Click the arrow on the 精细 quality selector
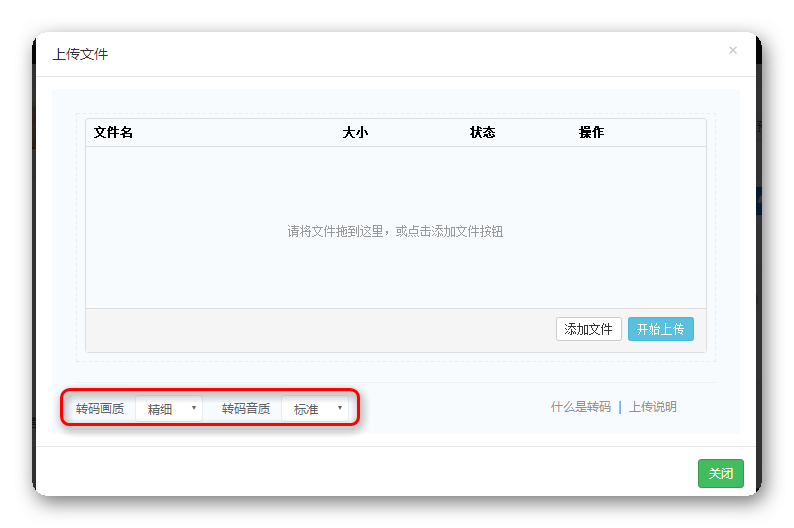 click(x=193, y=408)
